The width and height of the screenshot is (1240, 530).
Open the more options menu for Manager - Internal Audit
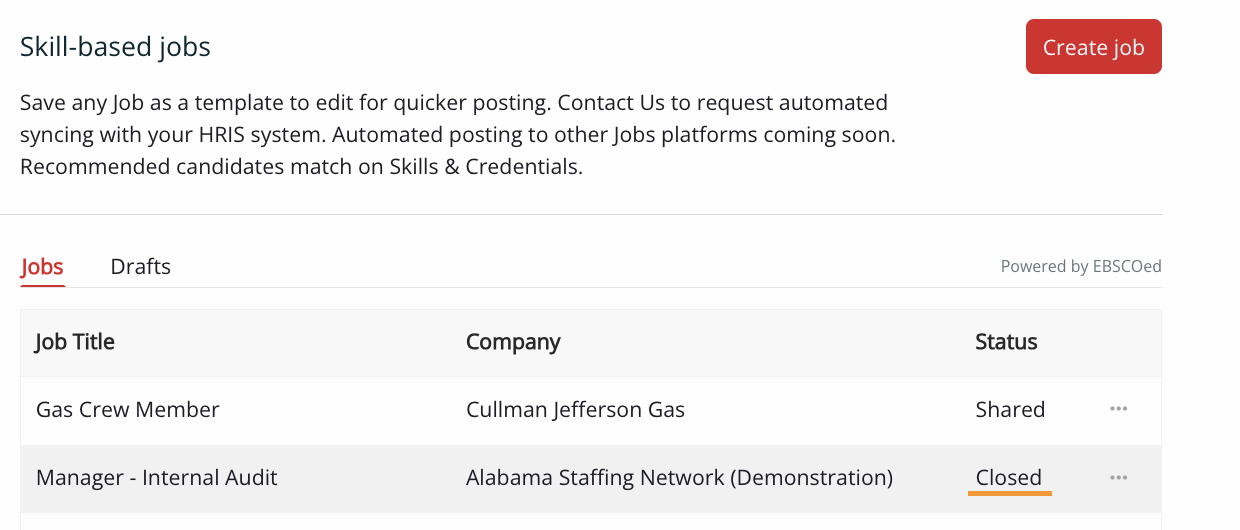coord(1118,478)
